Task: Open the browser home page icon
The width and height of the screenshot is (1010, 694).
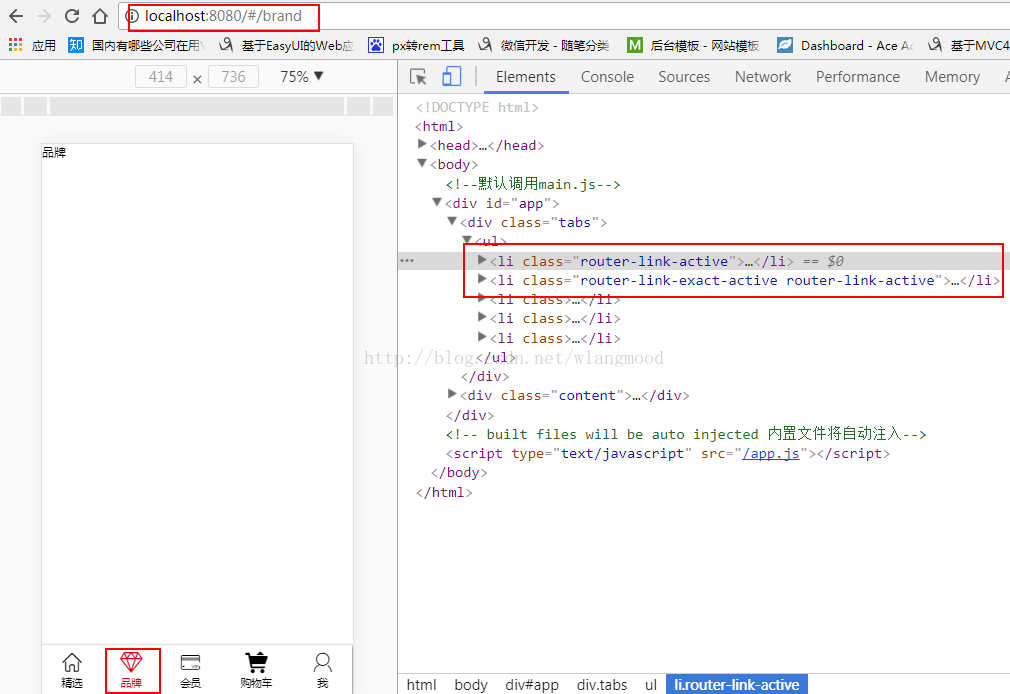Action: coord(100,15)
